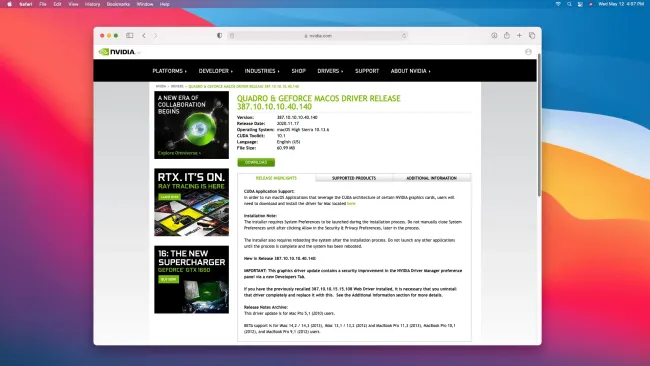Open the Bookmarks menu
Image resolution: width=650 pixels, height=366 pixels.
[x=118, y=4]
